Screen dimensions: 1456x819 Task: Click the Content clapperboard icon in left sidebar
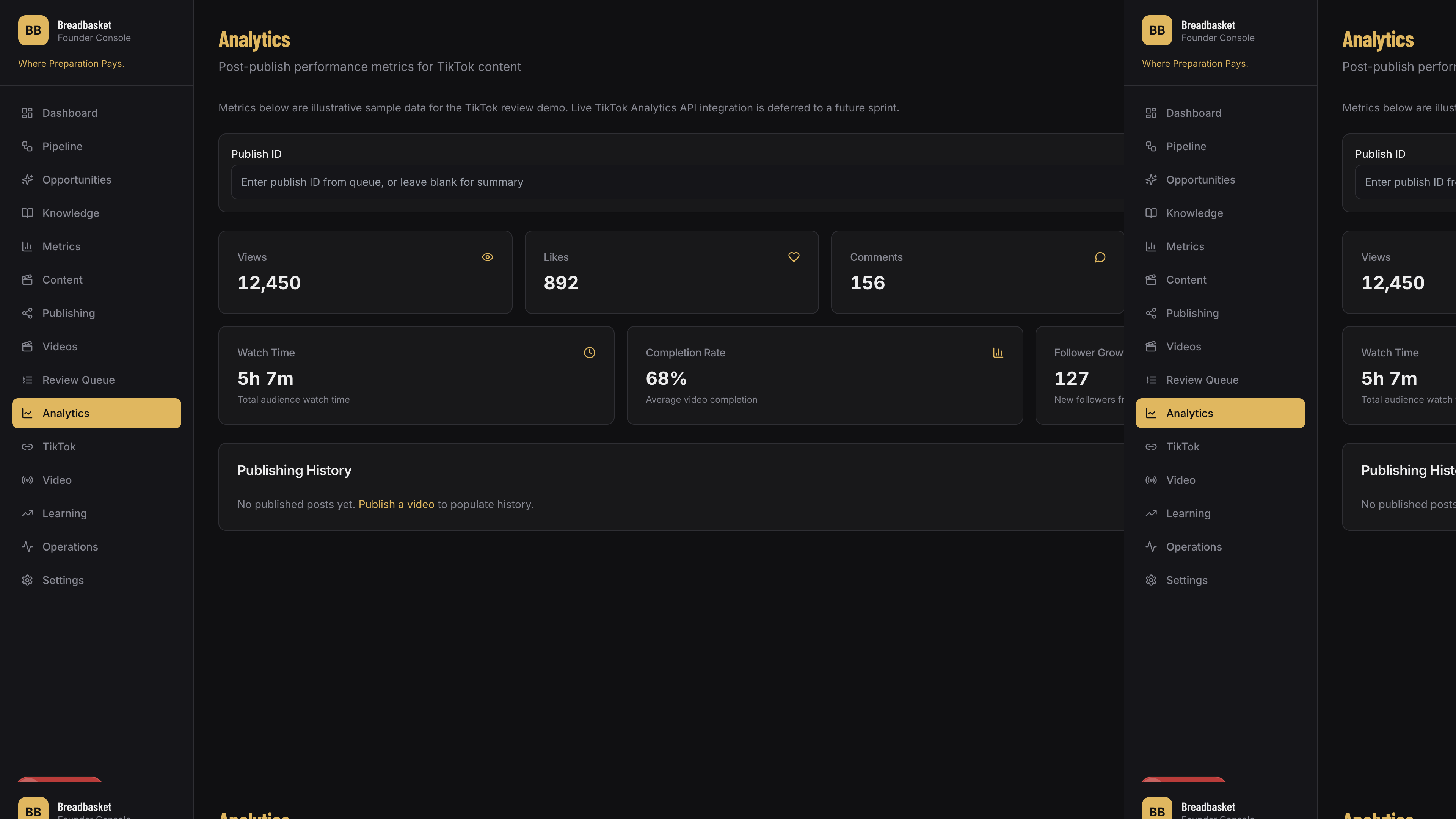click(x=27, y=280)
